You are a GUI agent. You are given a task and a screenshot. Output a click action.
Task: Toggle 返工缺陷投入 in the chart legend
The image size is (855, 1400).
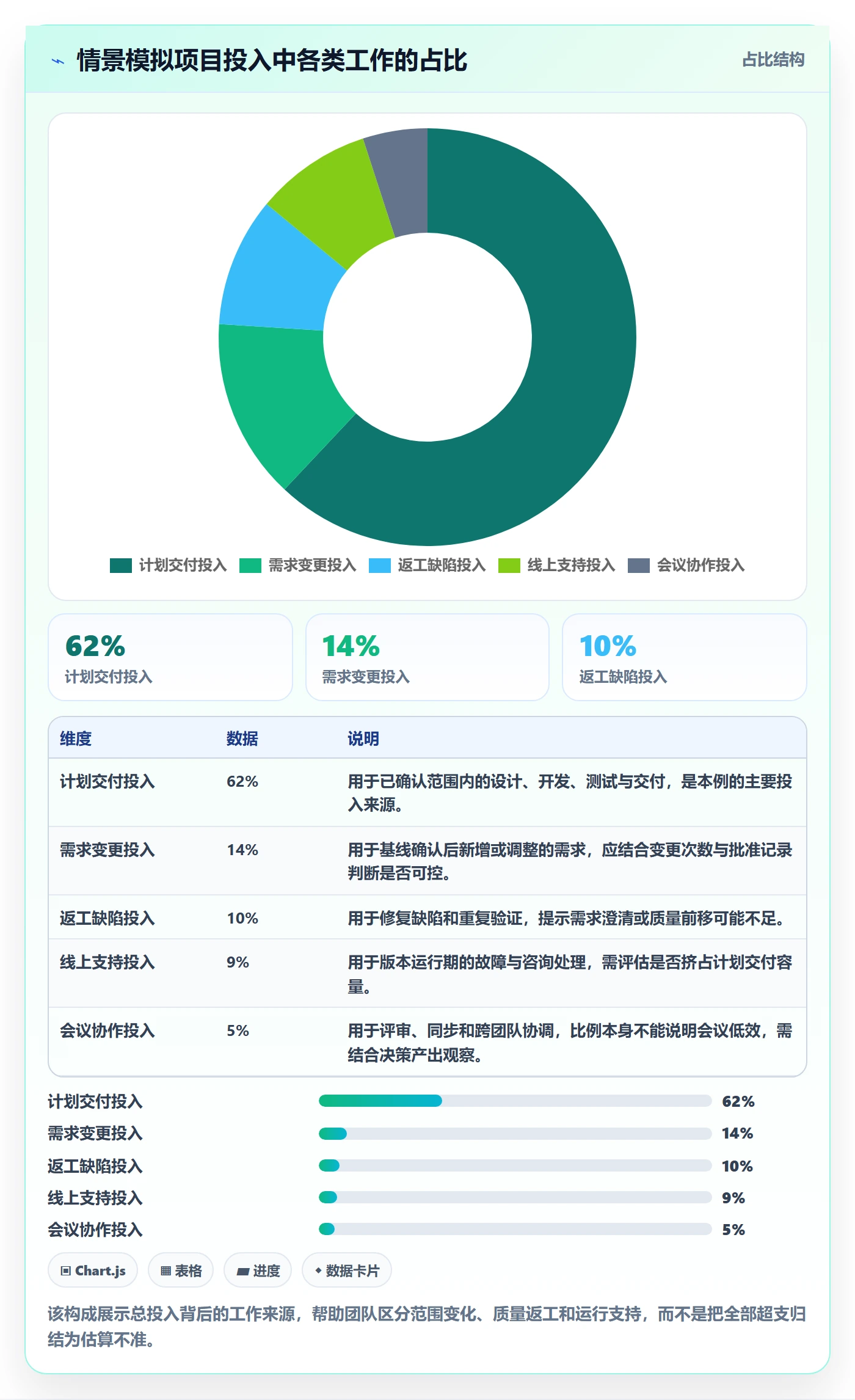[x=428, y=566]
